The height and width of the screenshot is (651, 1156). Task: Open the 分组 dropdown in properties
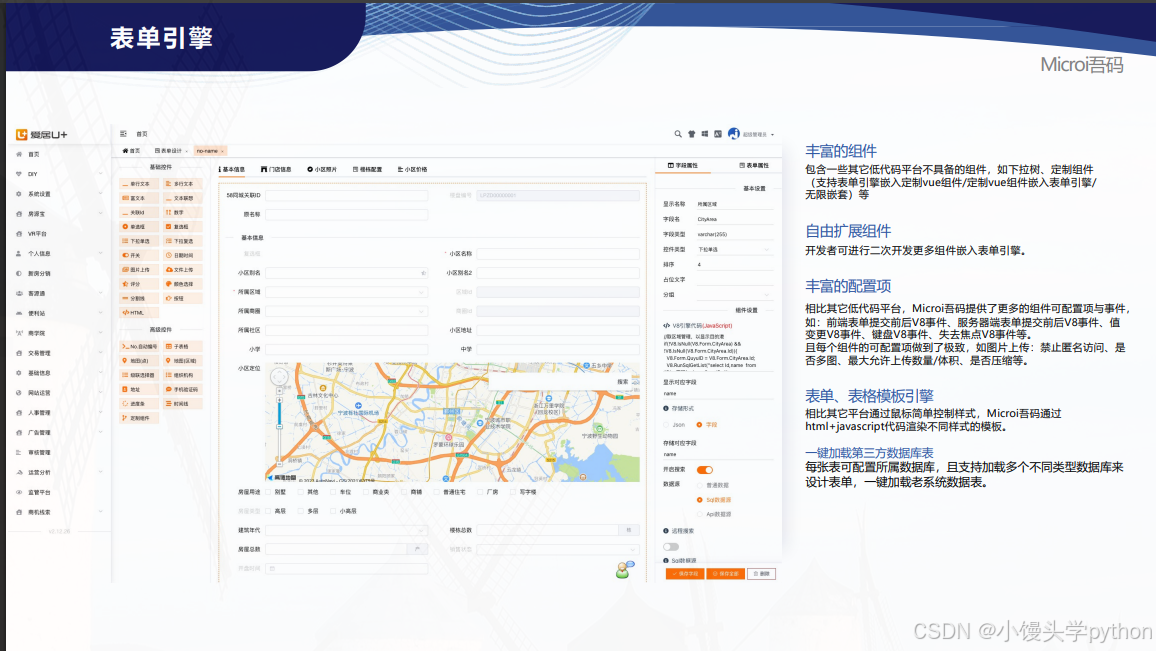pyautogui.click(x=734, y=295)
